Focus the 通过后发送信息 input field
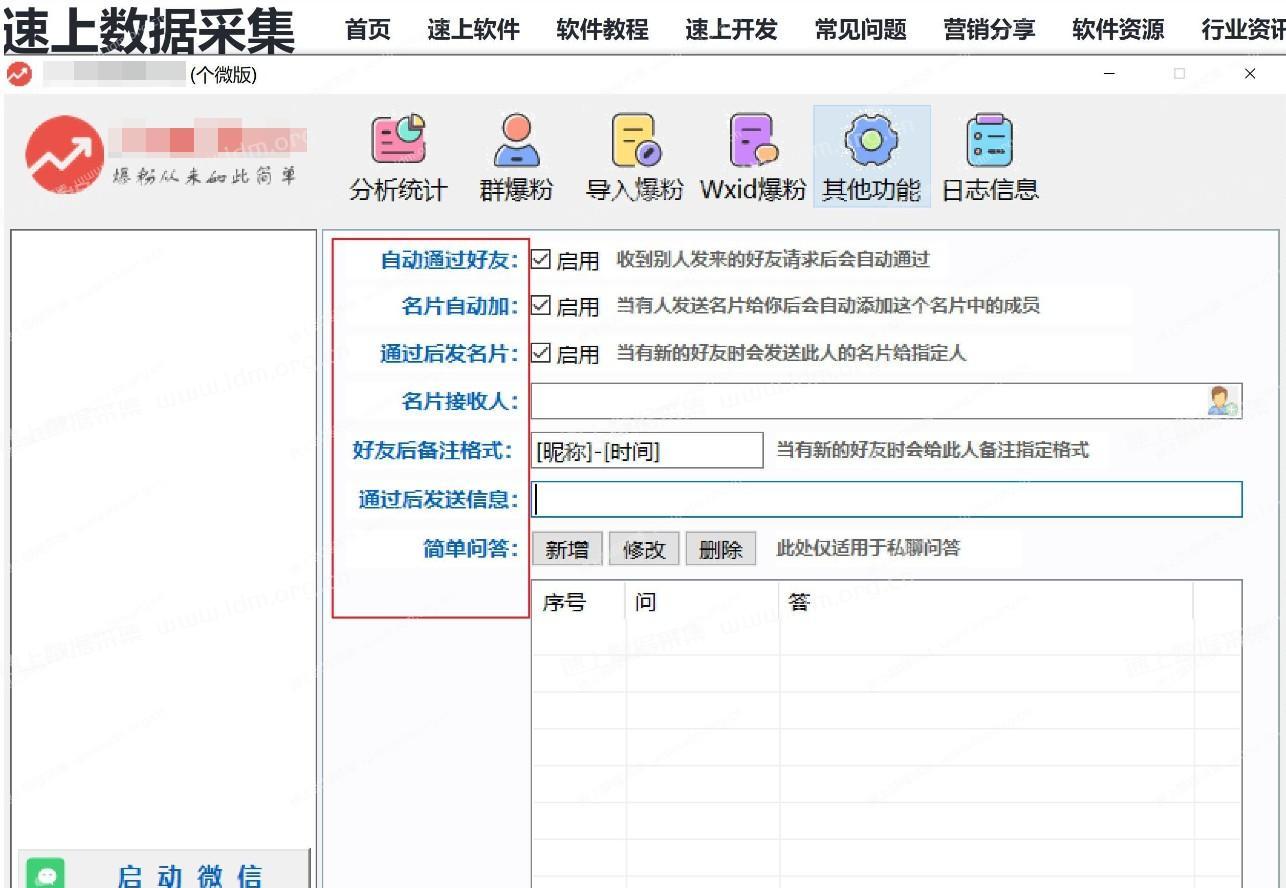 tap(886, 499)
